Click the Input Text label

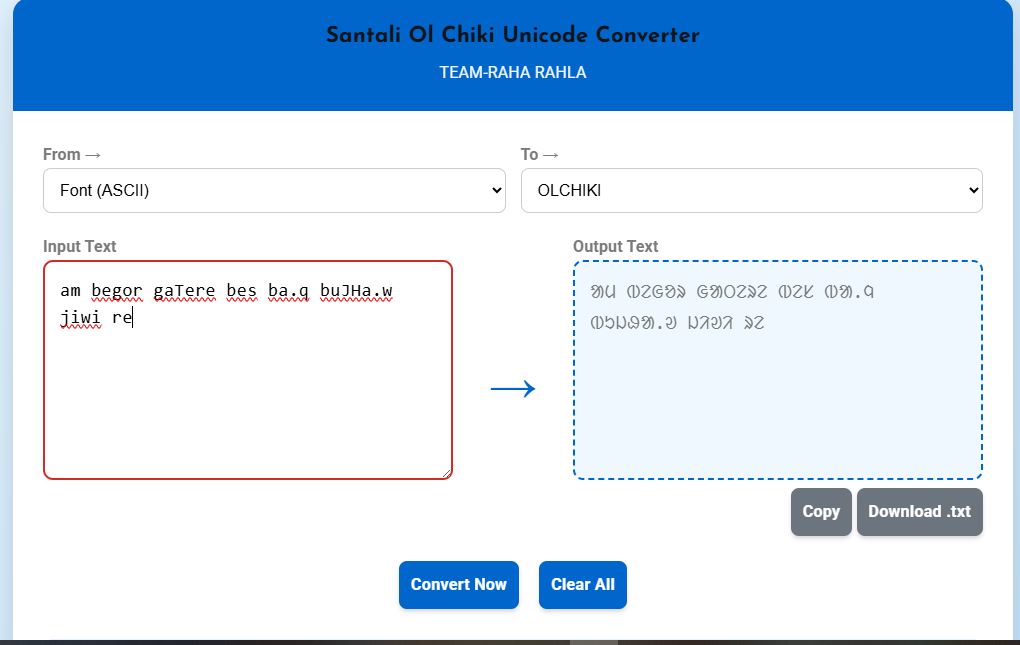tap(78, 246)
